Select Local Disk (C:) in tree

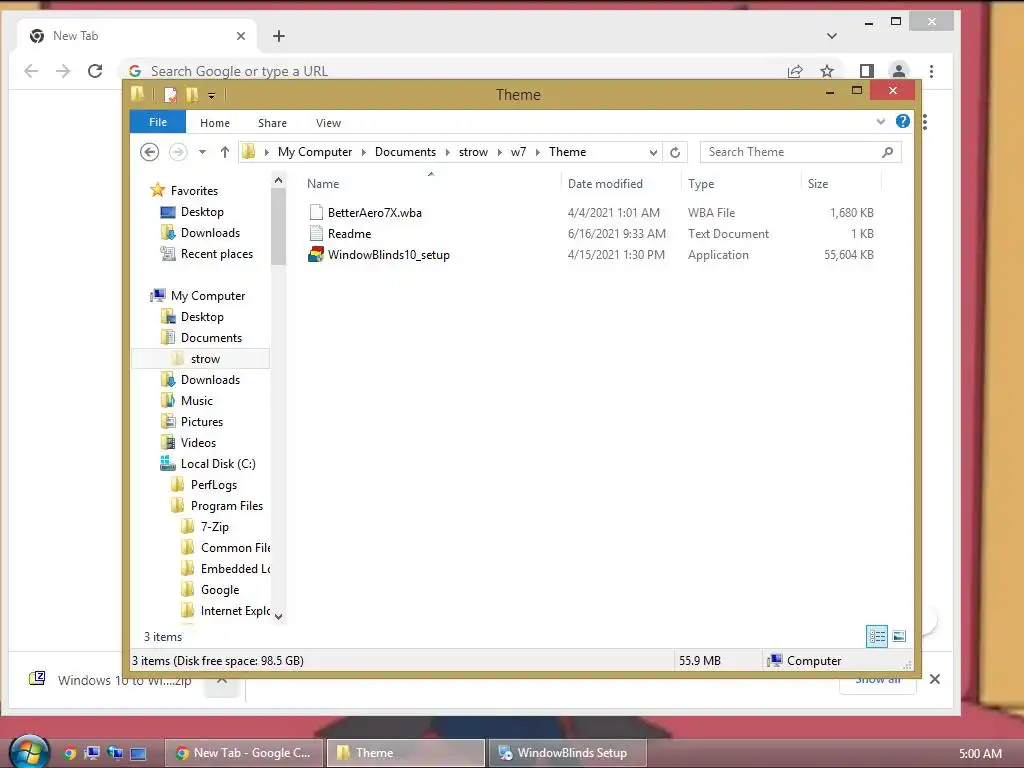[217, 464]
